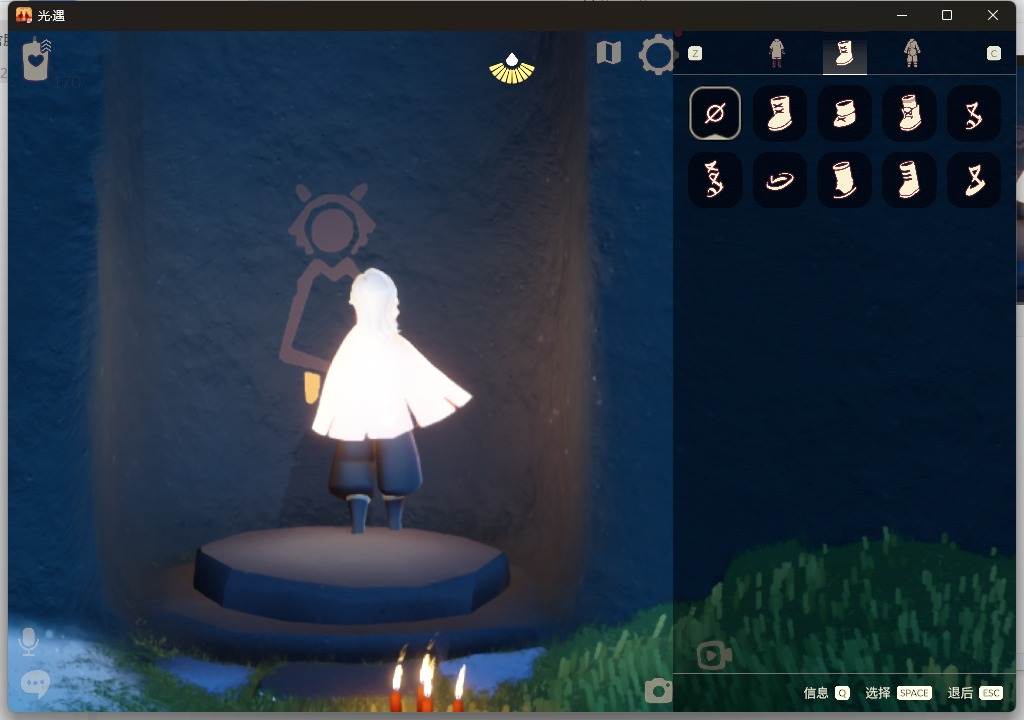Screen dimensions: 1024x720
Task: Click the 信息 (Q) info button
Action: click(826, 693)
